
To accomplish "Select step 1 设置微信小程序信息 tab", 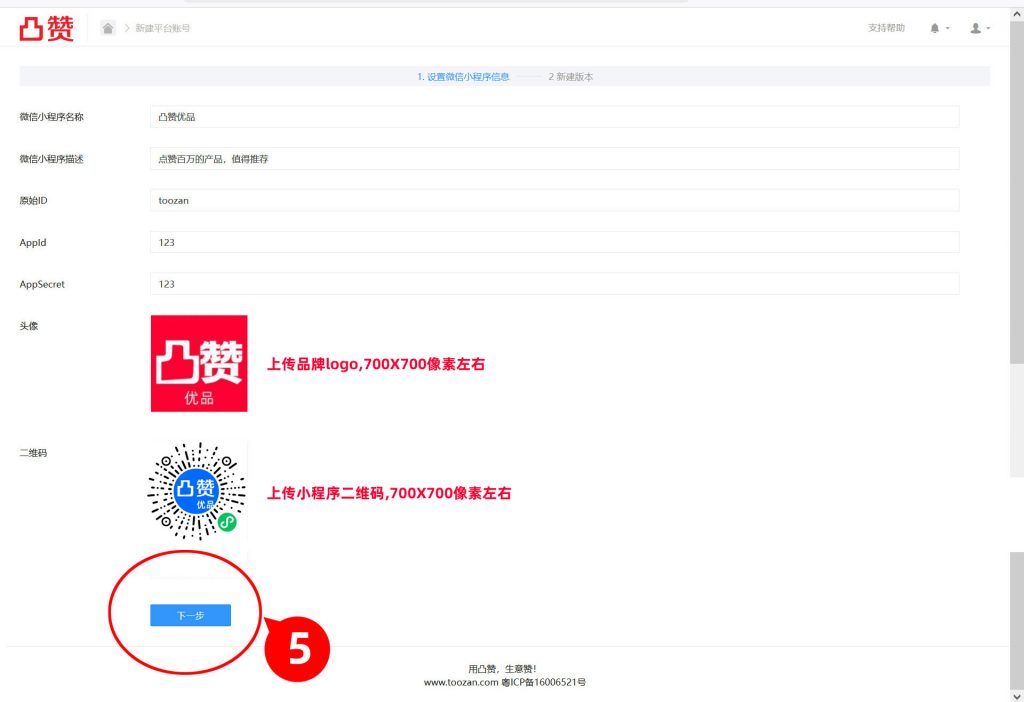I will 463,76.
